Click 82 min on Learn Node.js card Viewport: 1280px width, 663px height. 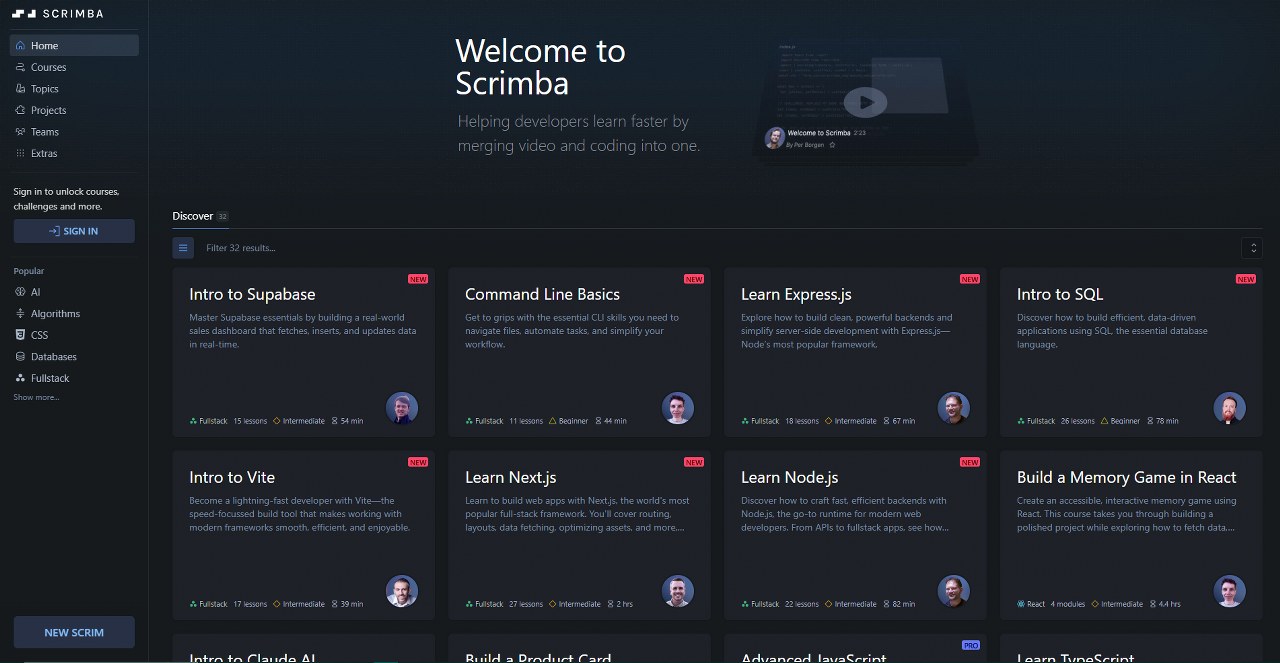tap(899, 604)
